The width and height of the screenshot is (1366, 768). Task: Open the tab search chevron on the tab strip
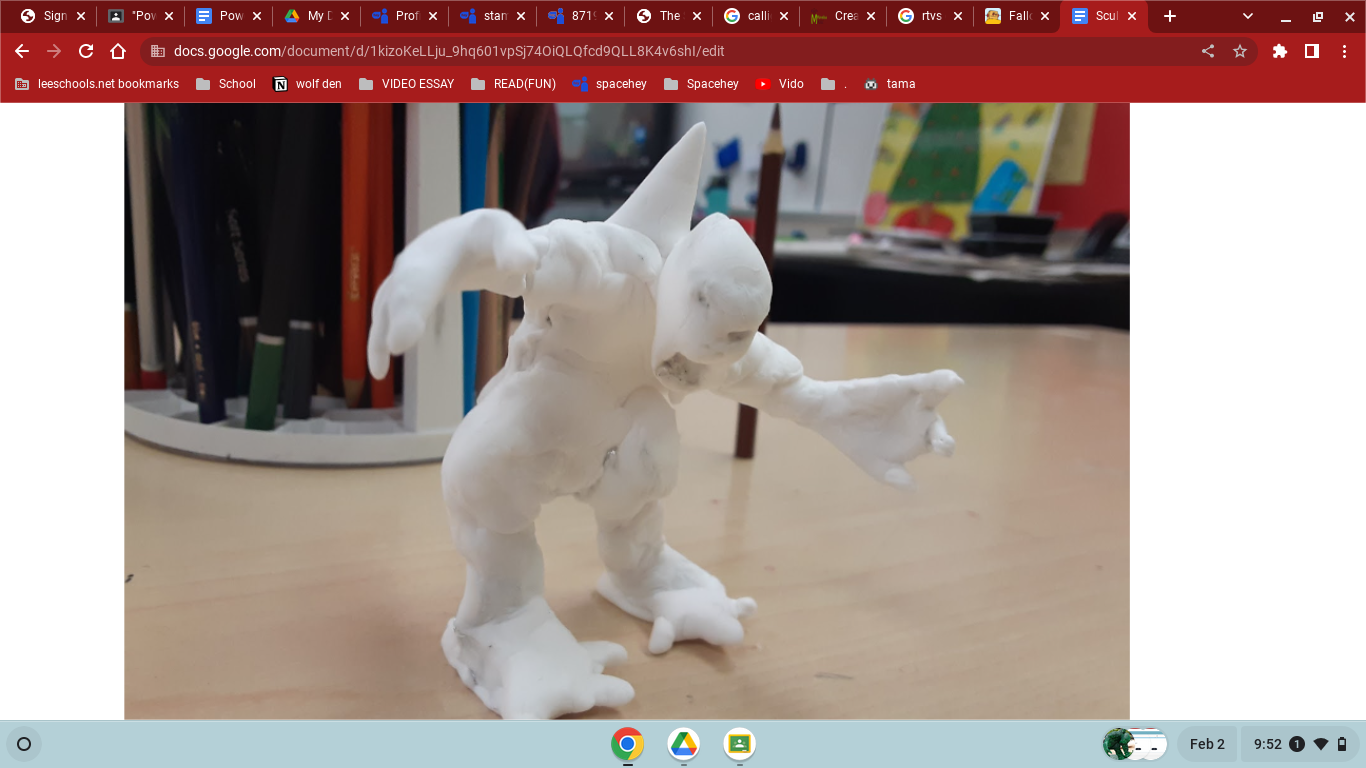click(1246, 16)
